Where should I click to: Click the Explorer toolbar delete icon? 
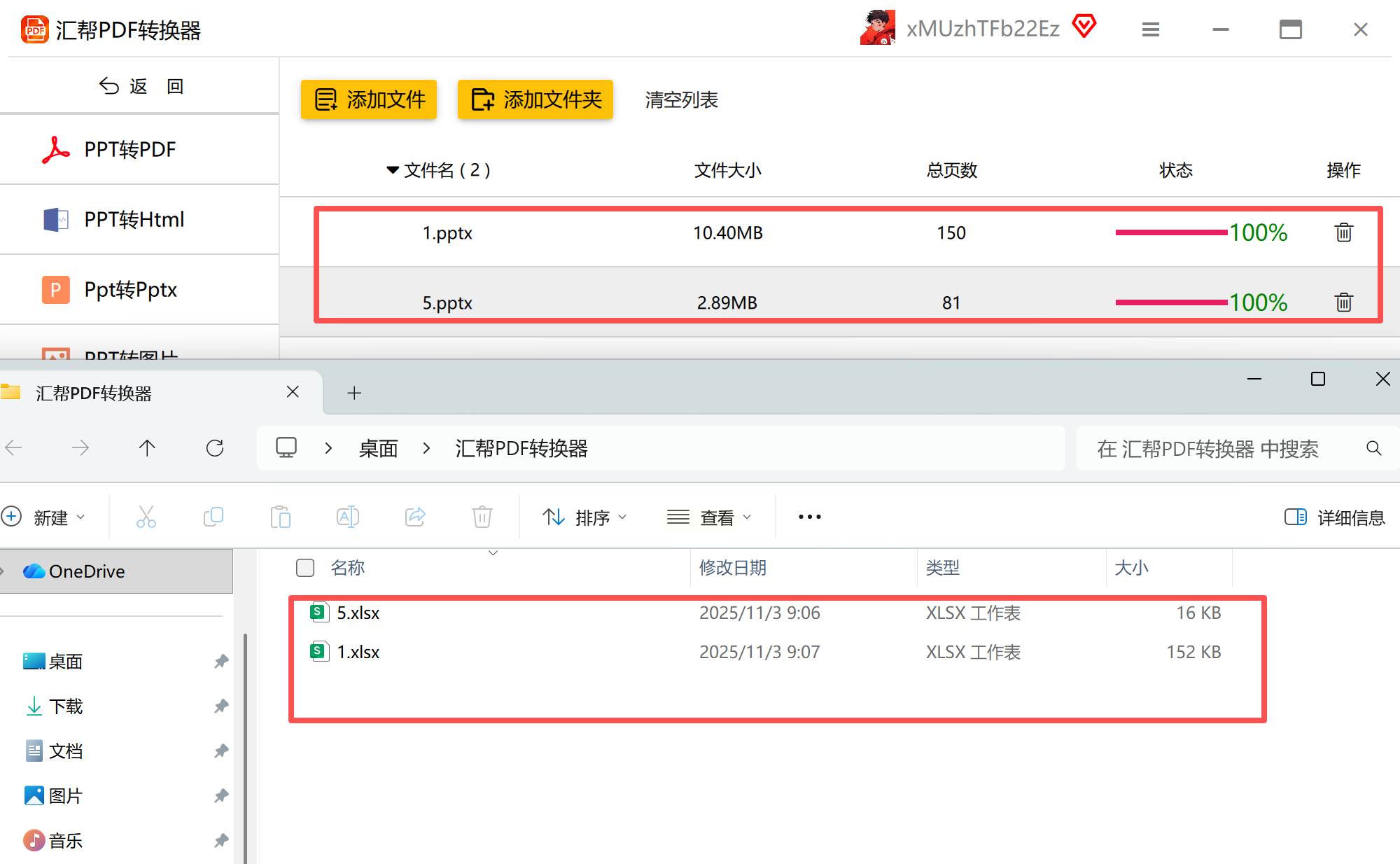coord(482,517)
